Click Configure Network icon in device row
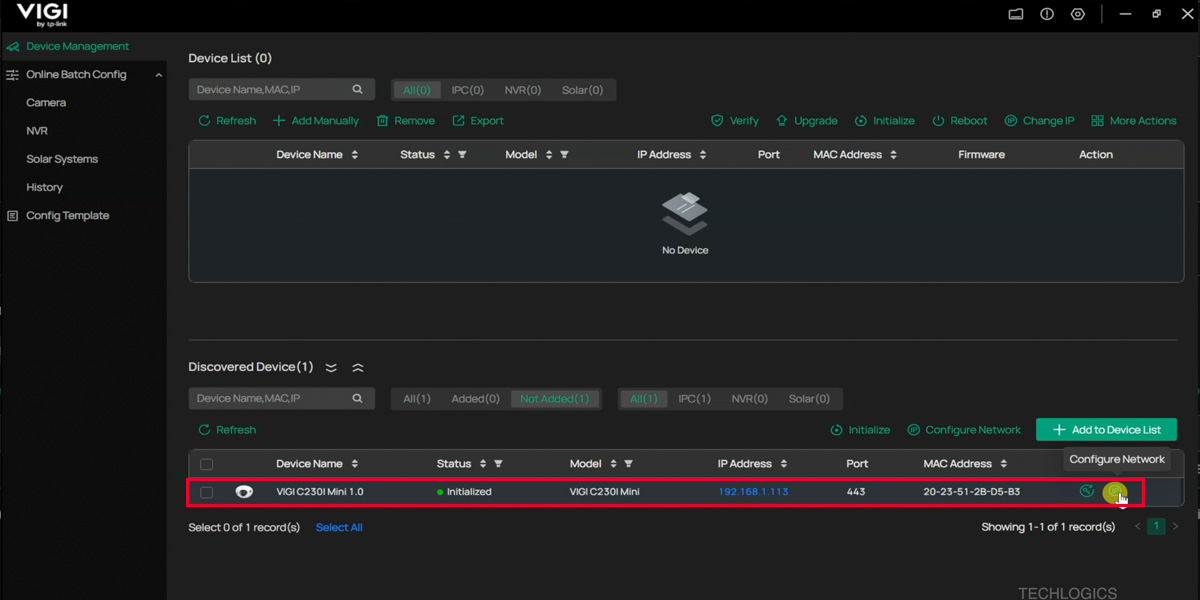1200x600 pixels. pos(1114,492)
